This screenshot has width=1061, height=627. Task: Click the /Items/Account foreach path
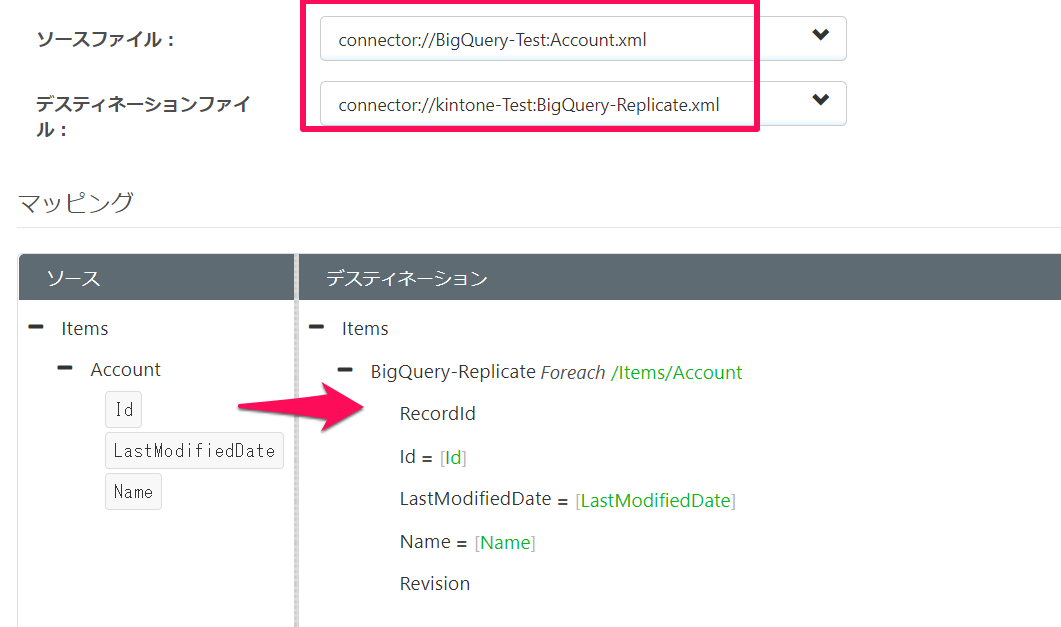click(676, 373)
